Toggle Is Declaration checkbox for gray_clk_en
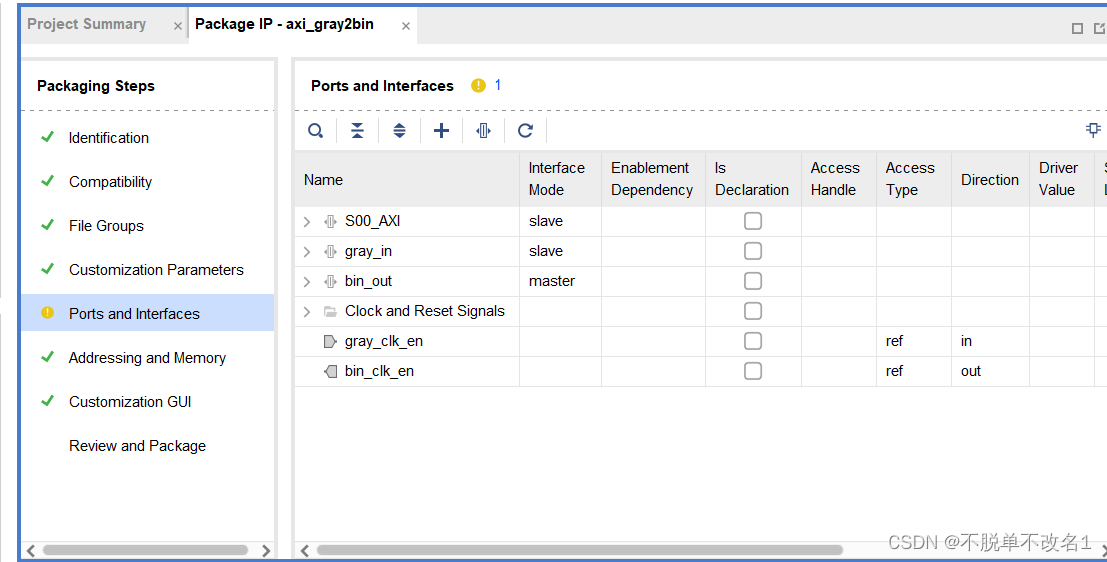The width and height of the screenshot is (1107, 562). (753, 341)
